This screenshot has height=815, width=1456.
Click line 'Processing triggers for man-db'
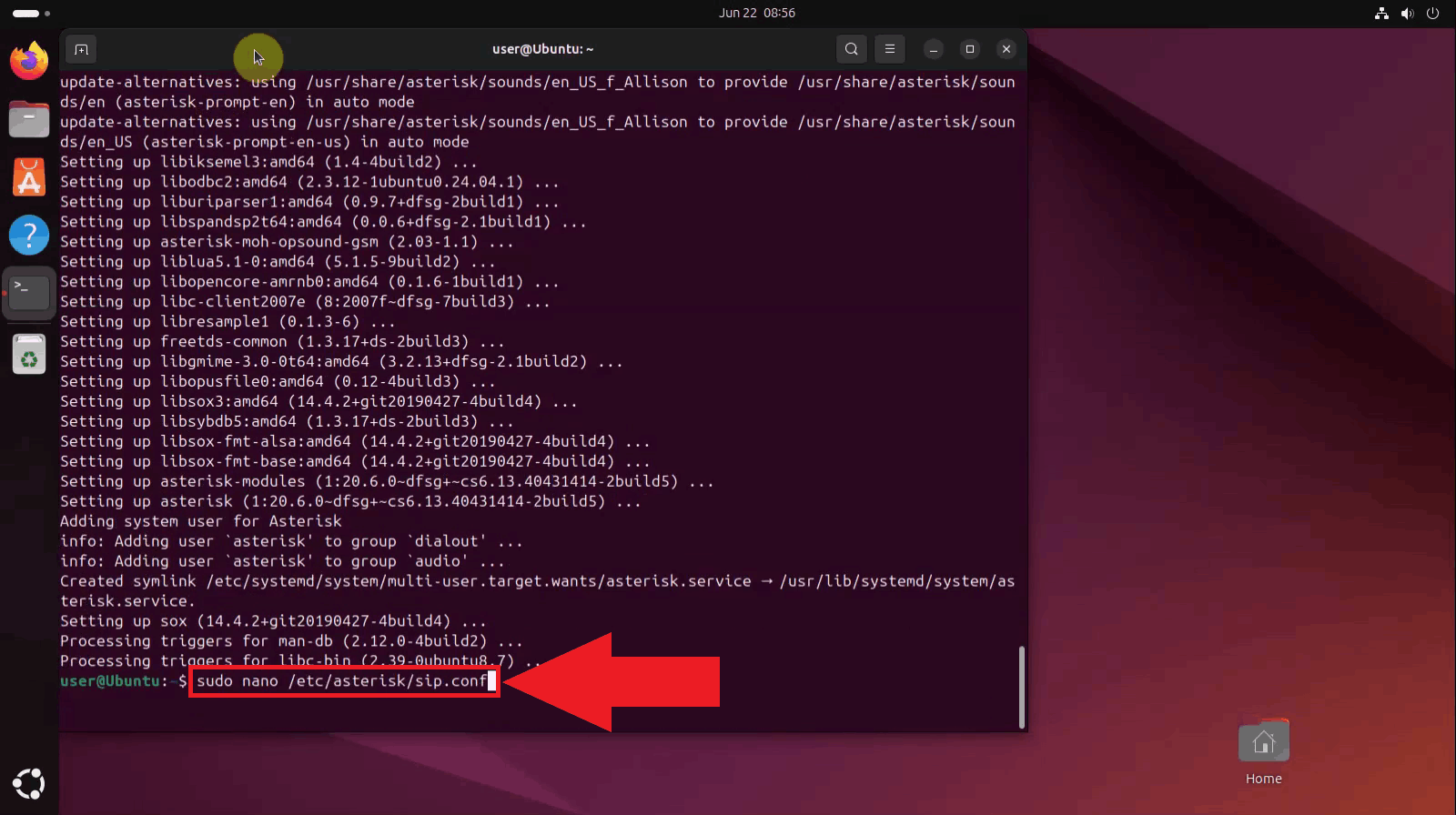[291, 641]
